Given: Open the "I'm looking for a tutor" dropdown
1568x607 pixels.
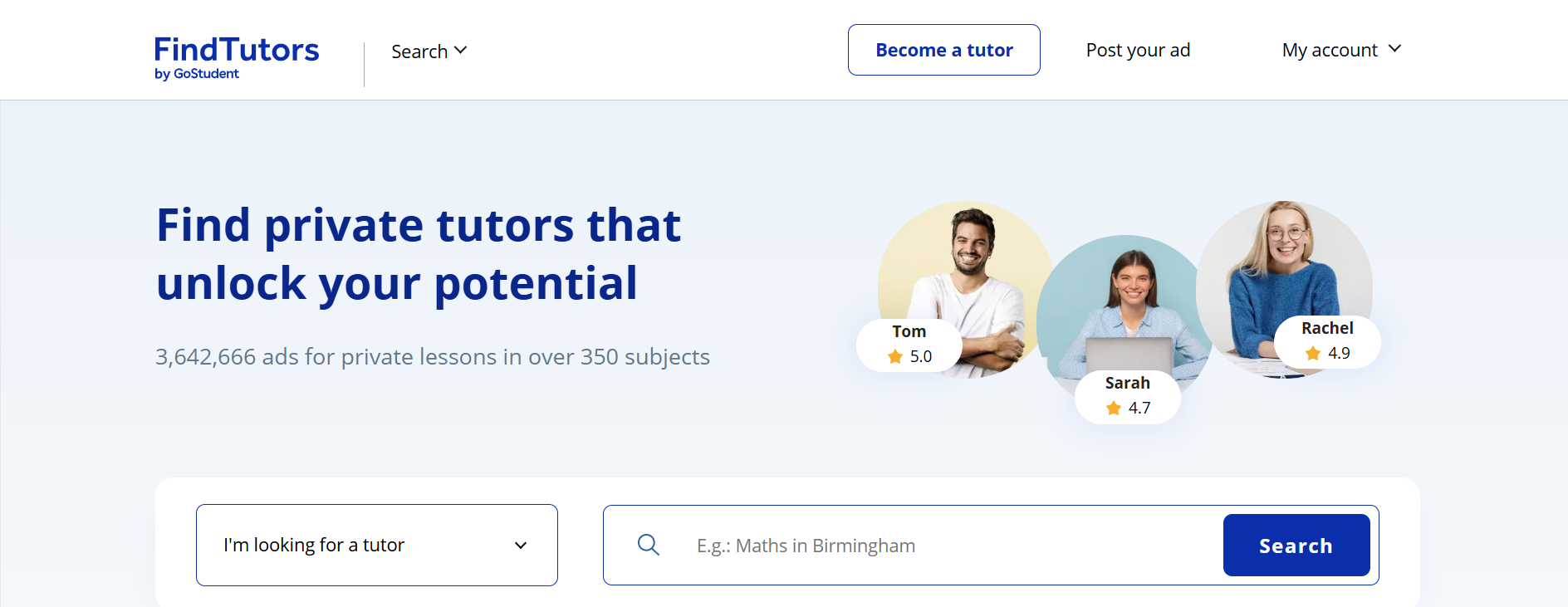Looking at the screenshot, I should pos(376,545).
